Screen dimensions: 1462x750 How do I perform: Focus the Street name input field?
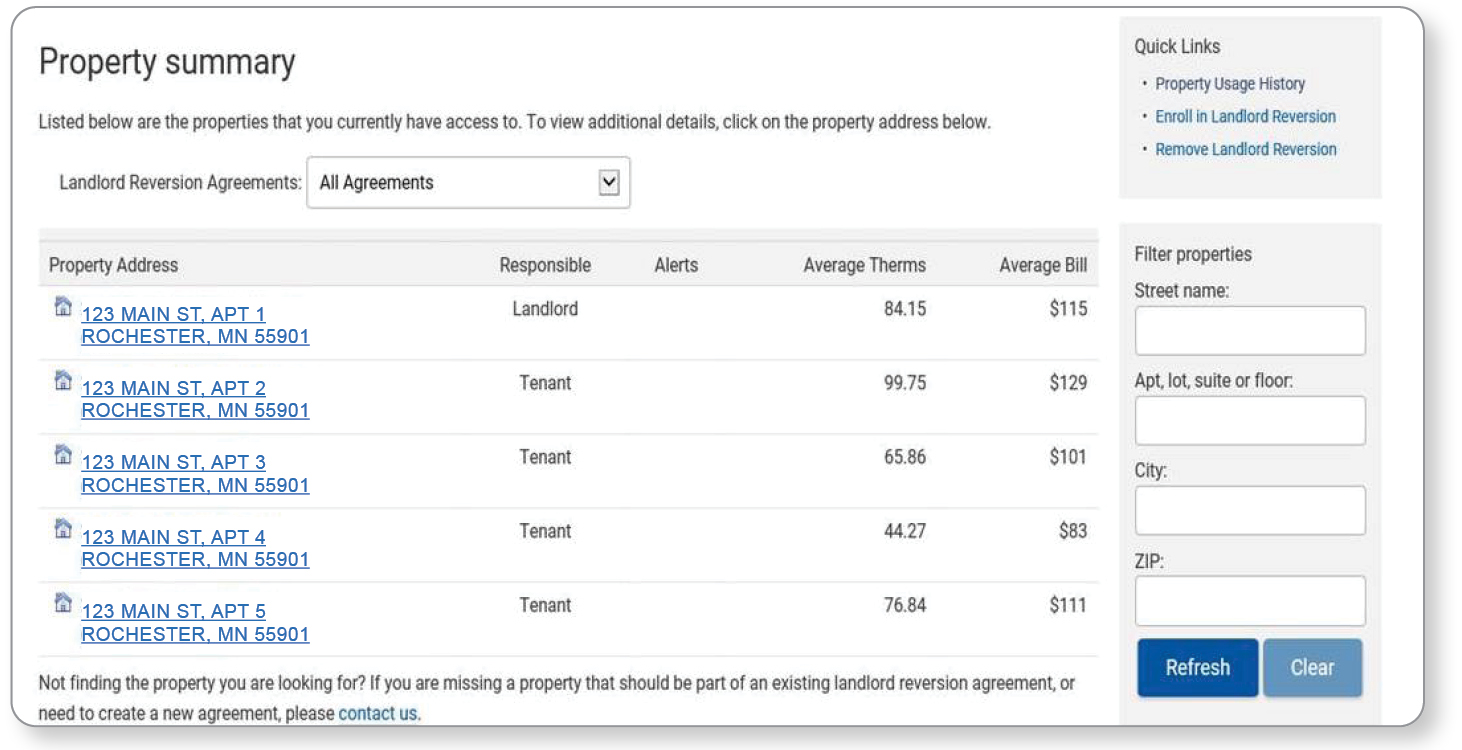(1249, 331)
